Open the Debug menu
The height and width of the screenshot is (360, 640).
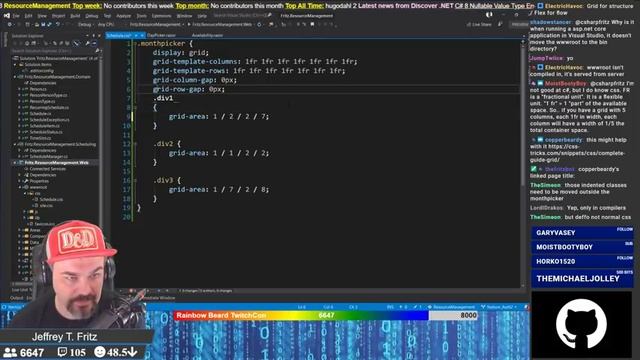[x=91, y=16]
